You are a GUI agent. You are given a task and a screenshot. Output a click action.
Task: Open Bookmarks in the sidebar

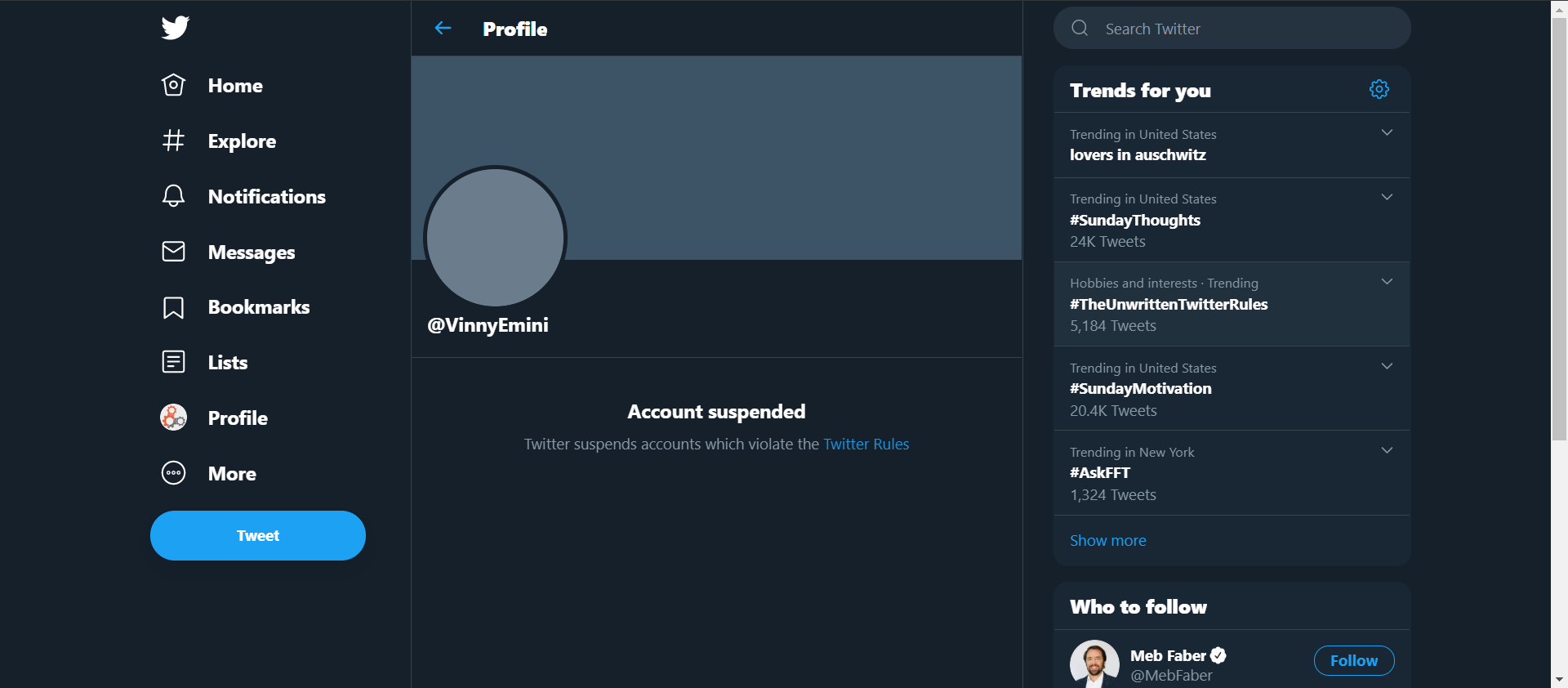[x=236, y=307]
